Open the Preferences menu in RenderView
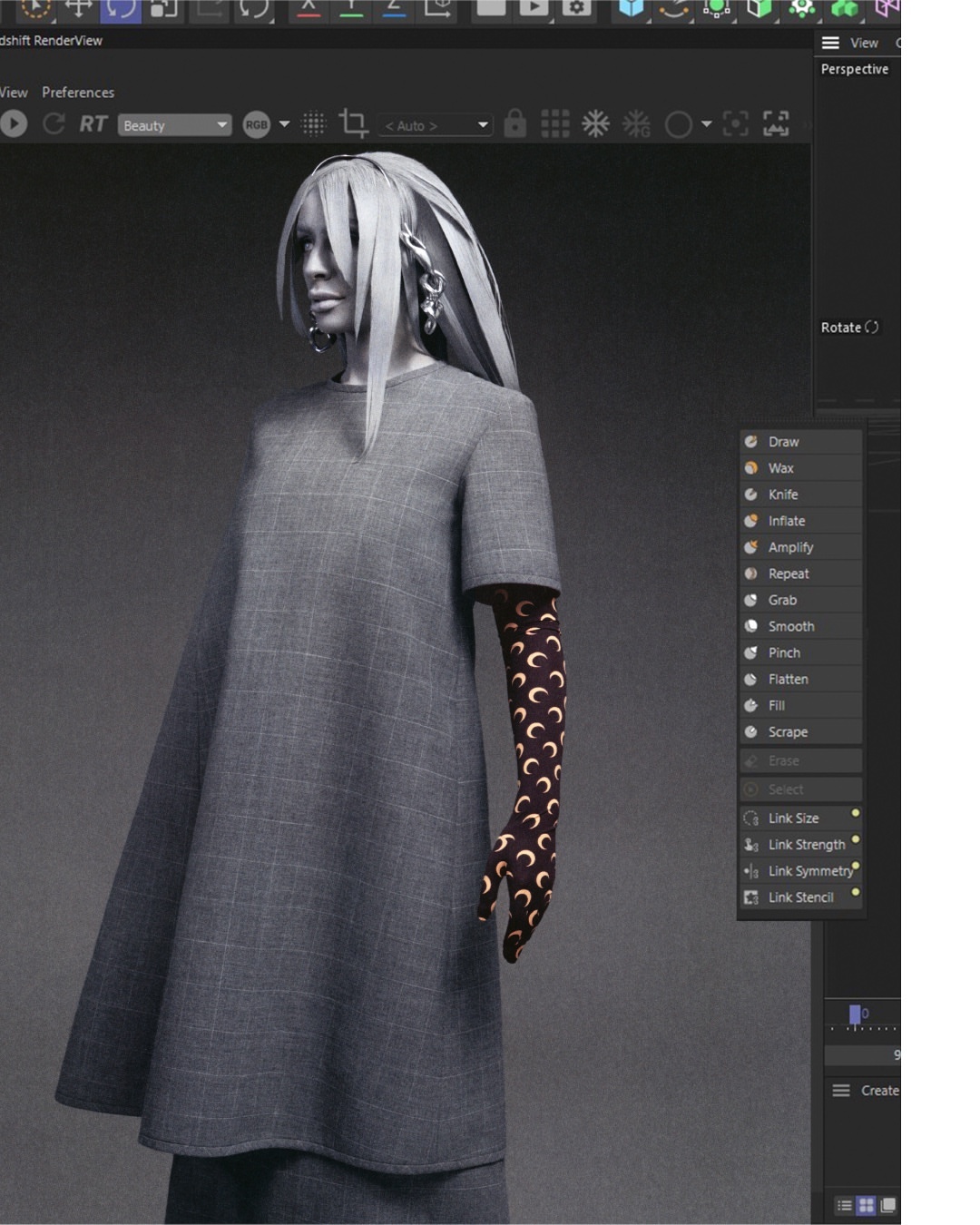 pyautogui.click(x=78, y=93)
